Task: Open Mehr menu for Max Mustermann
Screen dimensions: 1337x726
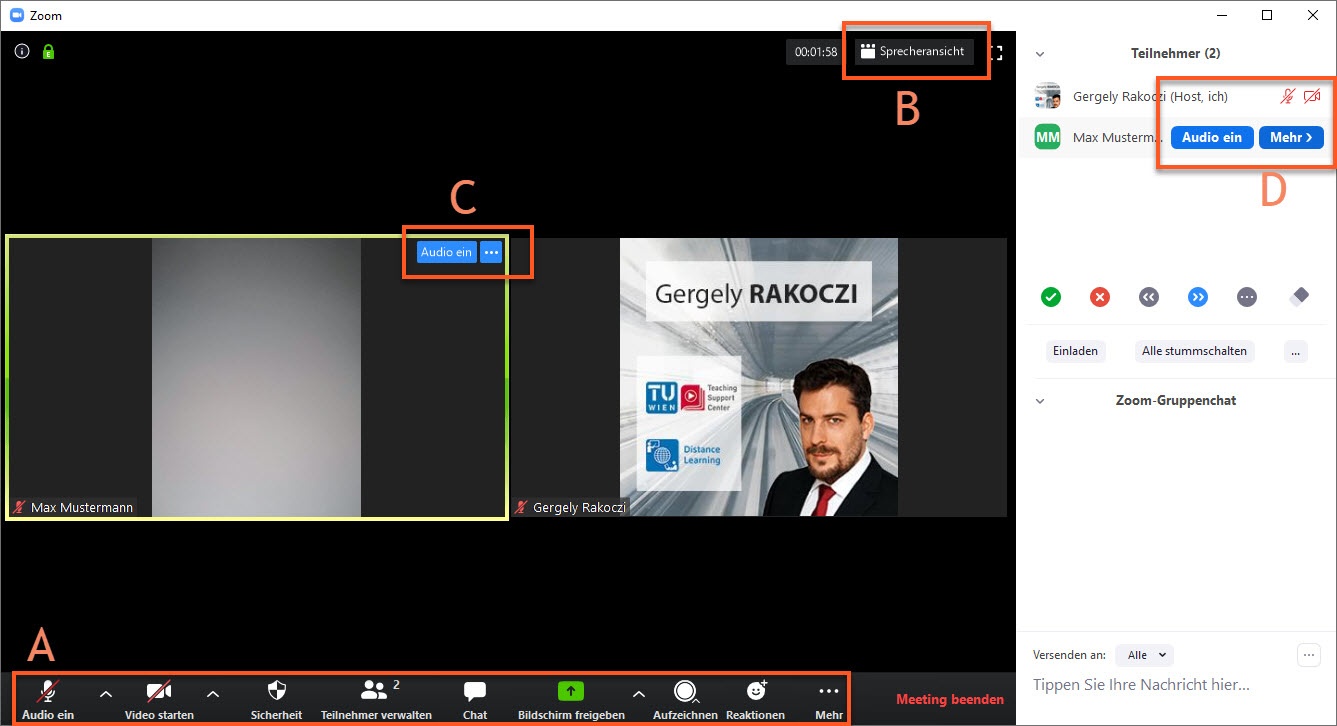Action: click(x=1291, y=137)
